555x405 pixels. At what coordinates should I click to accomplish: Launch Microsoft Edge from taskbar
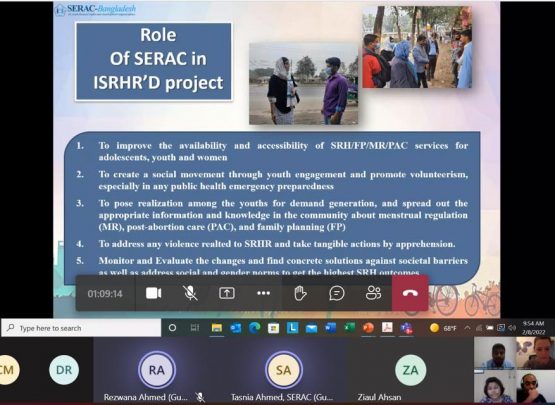click(x=254, y=329)
